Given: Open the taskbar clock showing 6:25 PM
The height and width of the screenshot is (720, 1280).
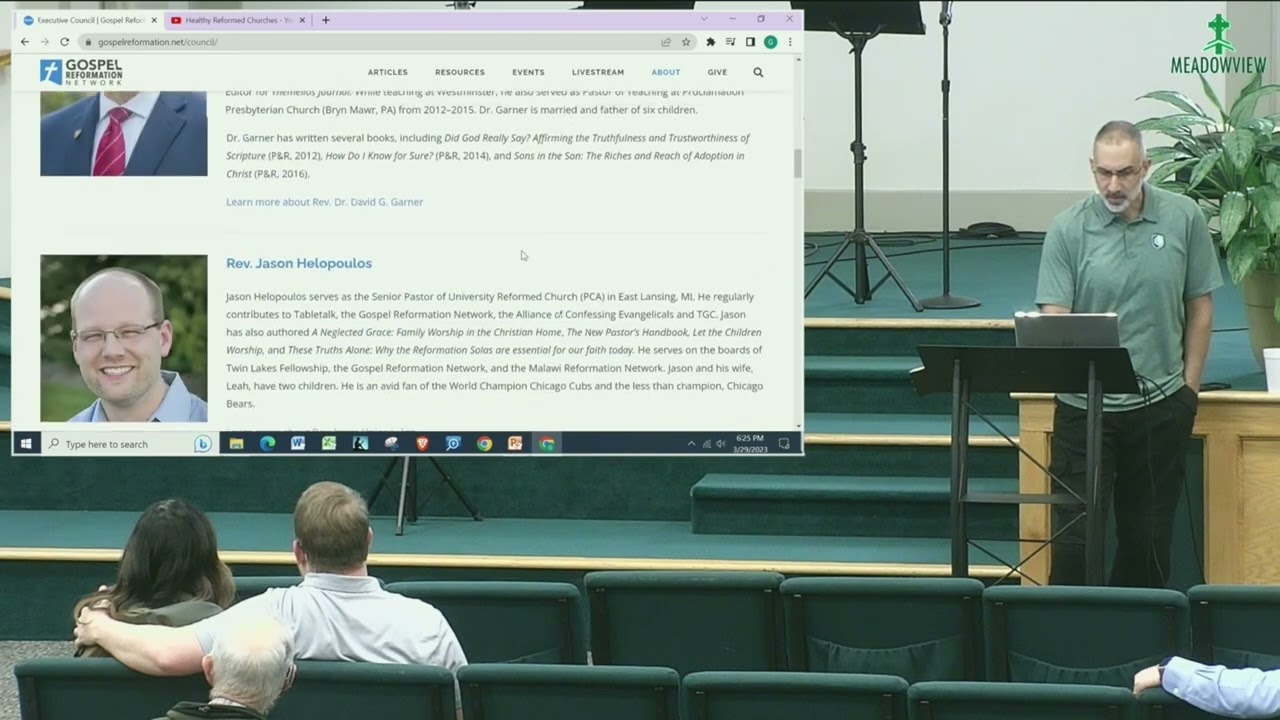Looking at the screenshot, I should [x=750, y=444].
